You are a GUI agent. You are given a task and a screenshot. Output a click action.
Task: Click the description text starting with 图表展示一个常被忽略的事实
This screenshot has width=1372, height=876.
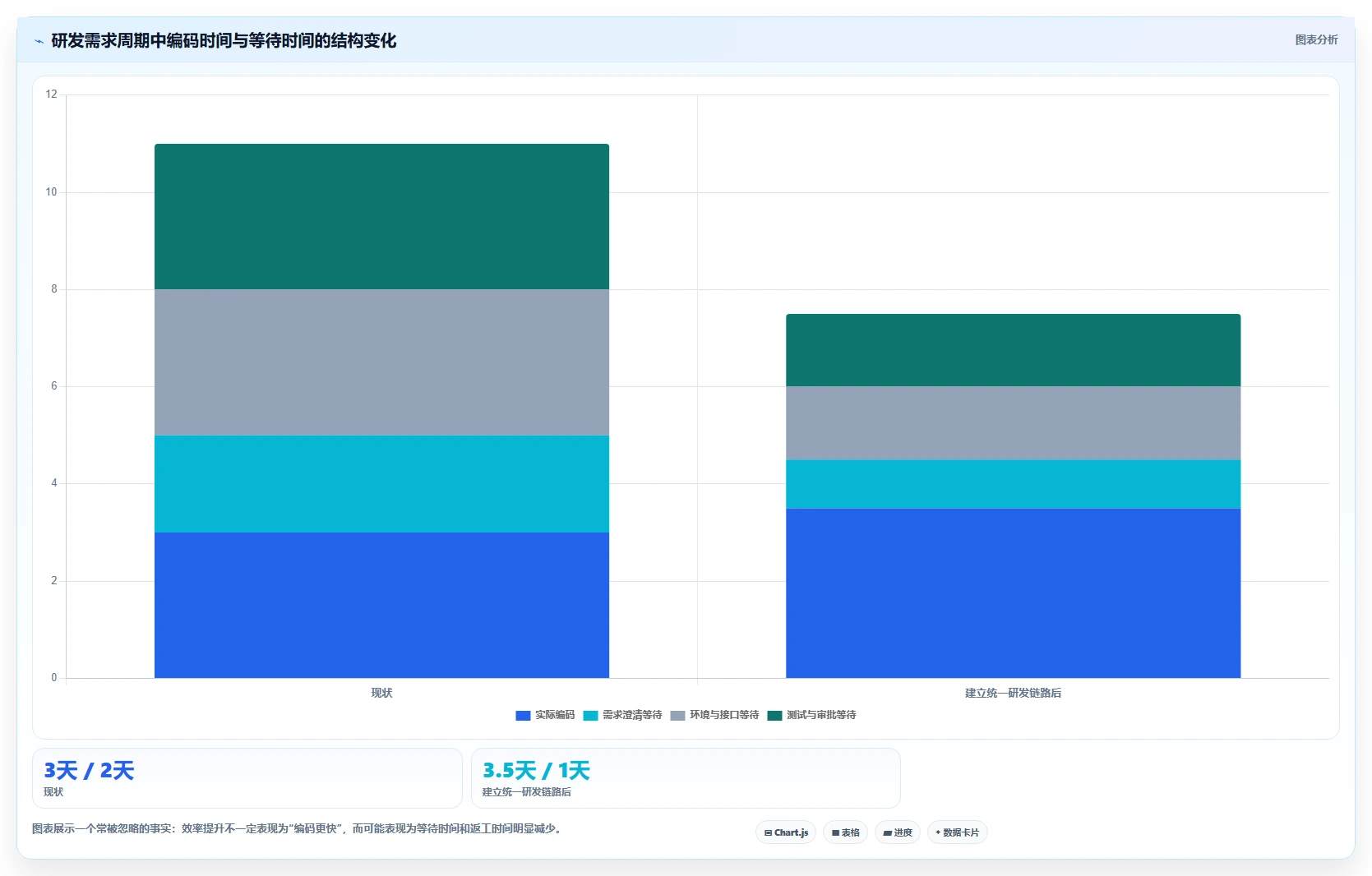[x=298, y=829]
